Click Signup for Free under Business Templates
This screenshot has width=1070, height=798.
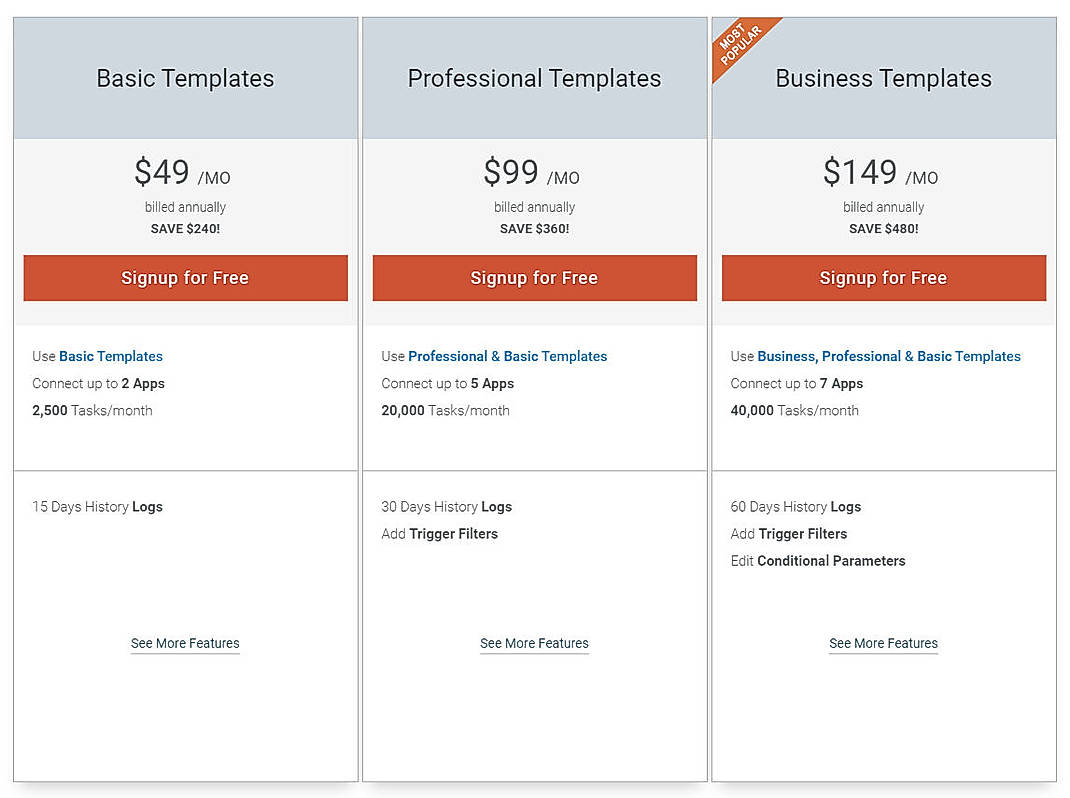coord(883,278)
